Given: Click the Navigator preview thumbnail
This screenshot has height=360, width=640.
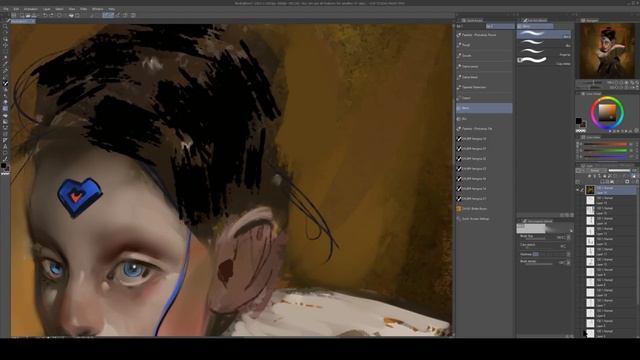Looking at the screenshot, I should [x=608, y=51].
